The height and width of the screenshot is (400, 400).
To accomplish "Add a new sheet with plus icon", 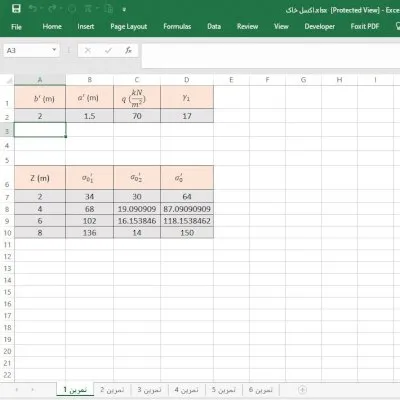I will pos(302,389).
